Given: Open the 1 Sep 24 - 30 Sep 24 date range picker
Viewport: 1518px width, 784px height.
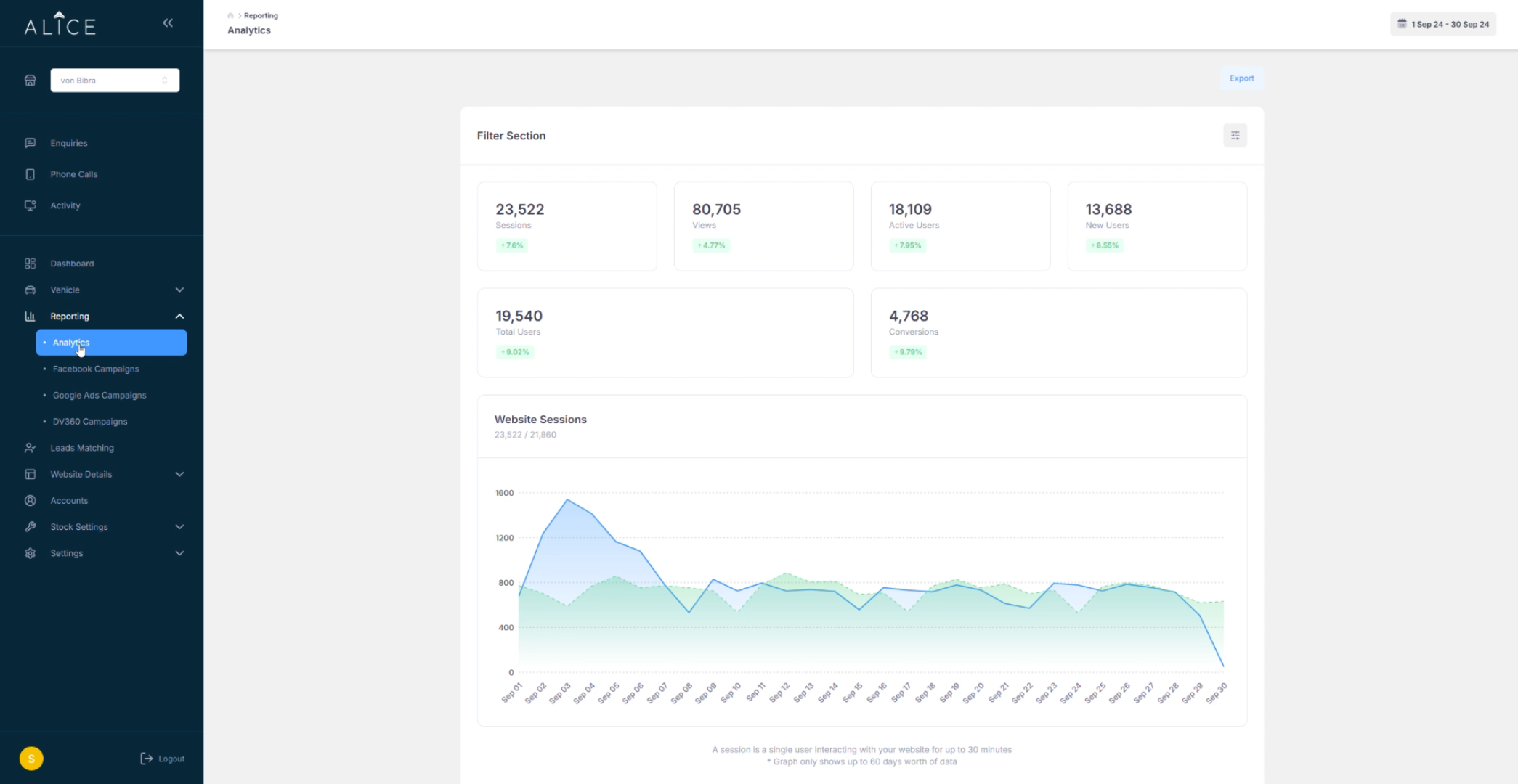Looking at the screenshot, I should coord(1442,24).
